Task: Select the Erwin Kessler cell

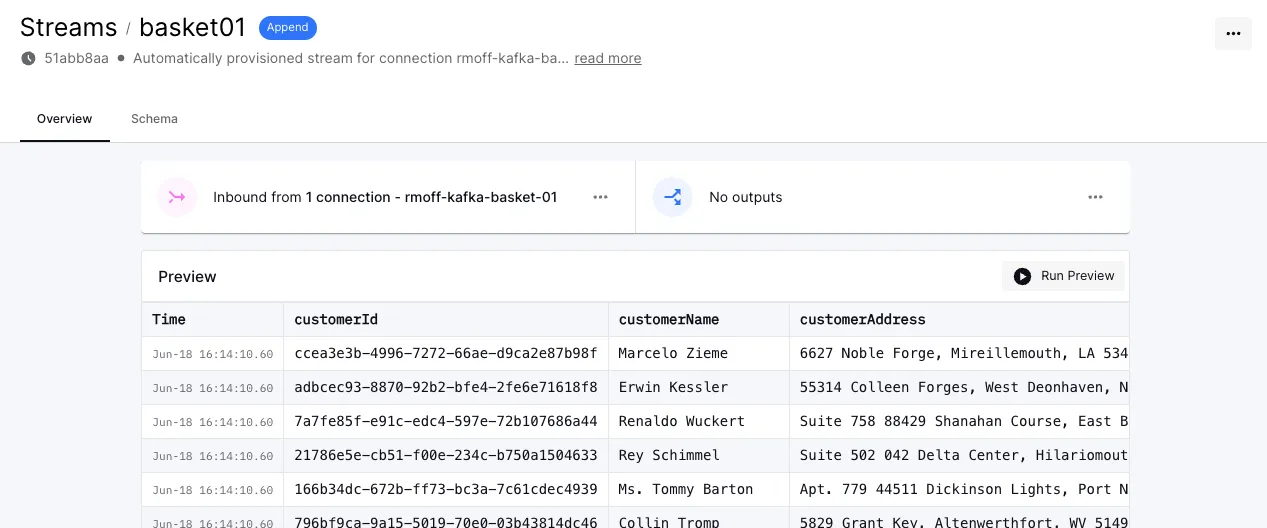Action: pyautogui.click(x=699, y=387)
